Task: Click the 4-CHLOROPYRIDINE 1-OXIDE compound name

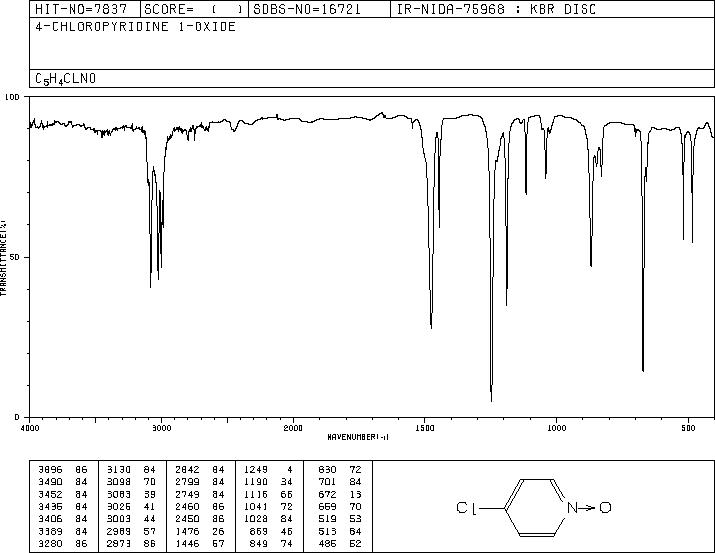Action: pos(135,26)
